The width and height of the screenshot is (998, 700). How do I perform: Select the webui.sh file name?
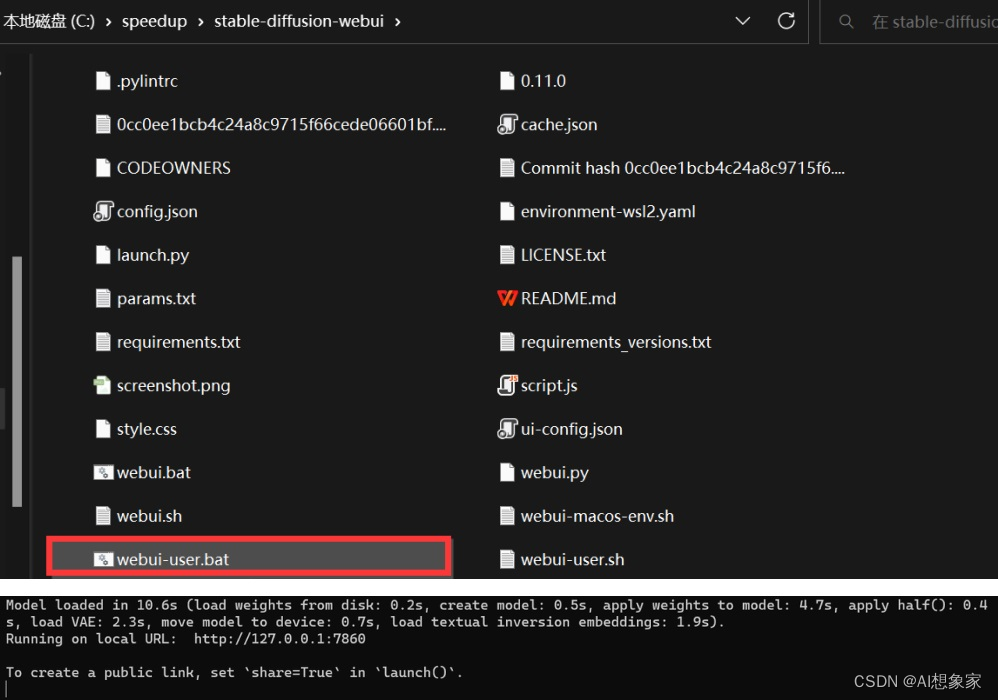click(150, 515)
